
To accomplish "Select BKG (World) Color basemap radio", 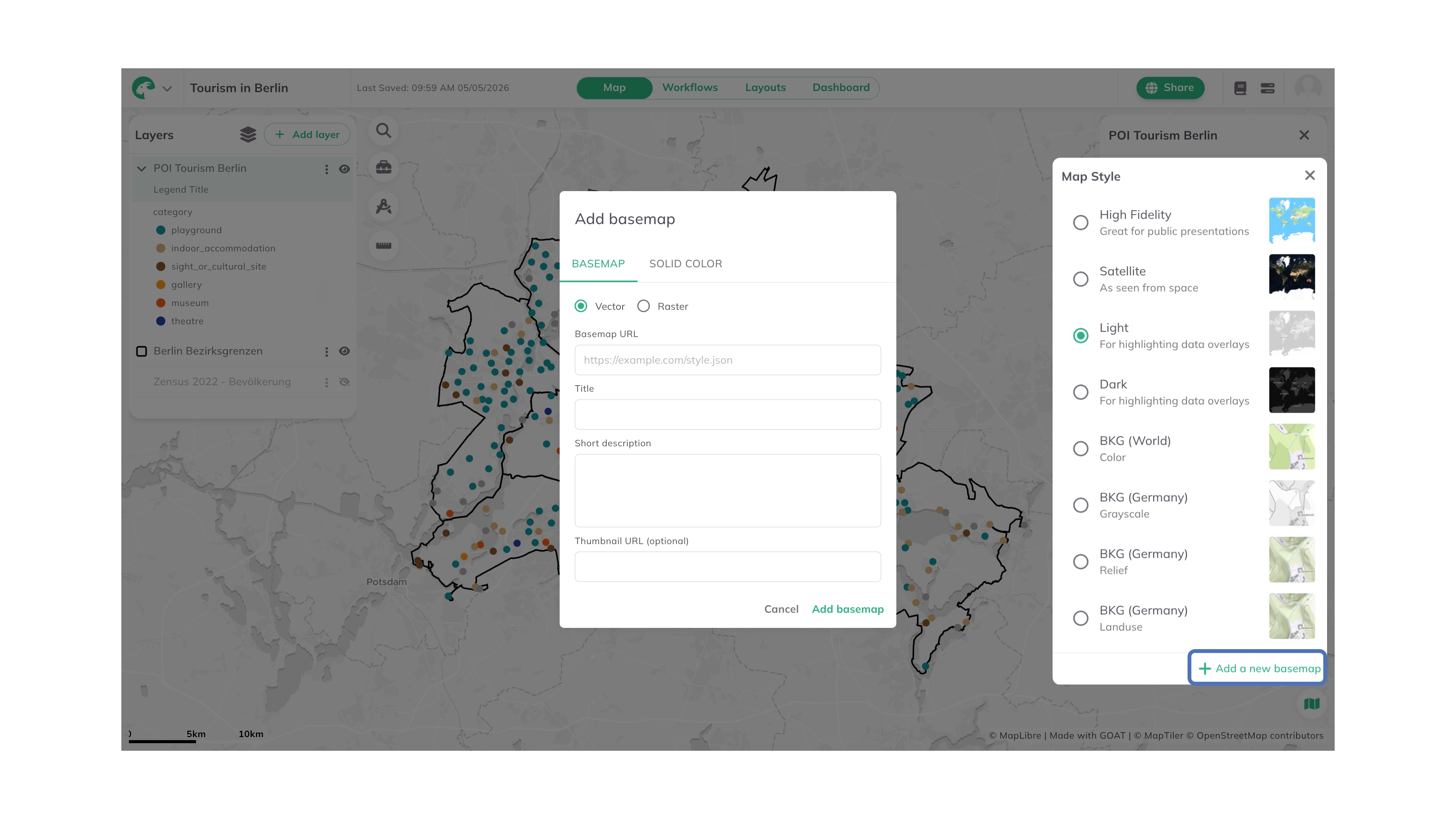I will click(x=1081, y=449).
